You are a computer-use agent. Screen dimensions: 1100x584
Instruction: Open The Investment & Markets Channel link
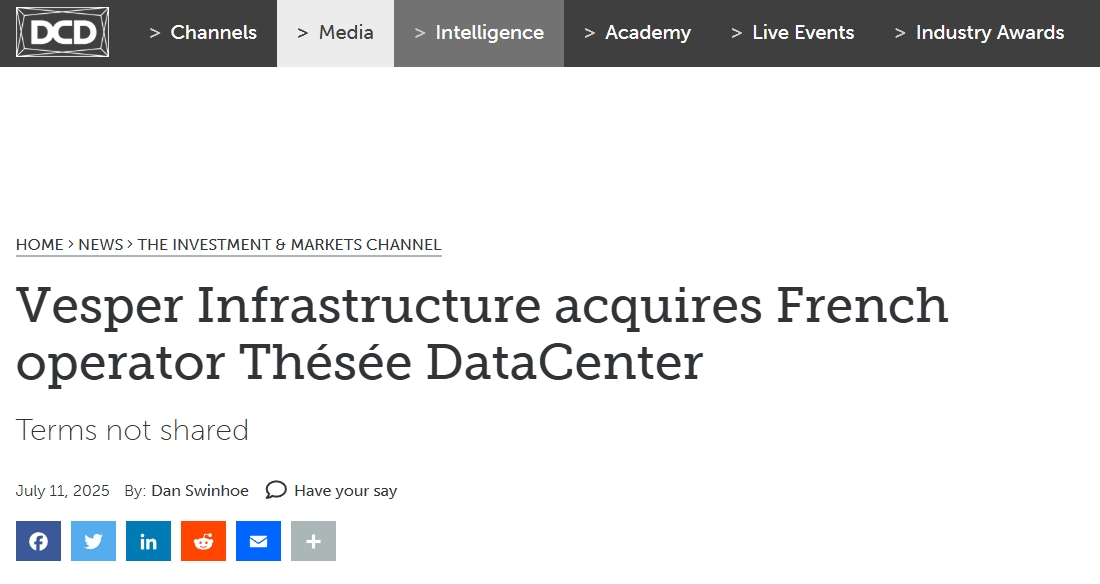pyautogui.click(x=289, y=244)
